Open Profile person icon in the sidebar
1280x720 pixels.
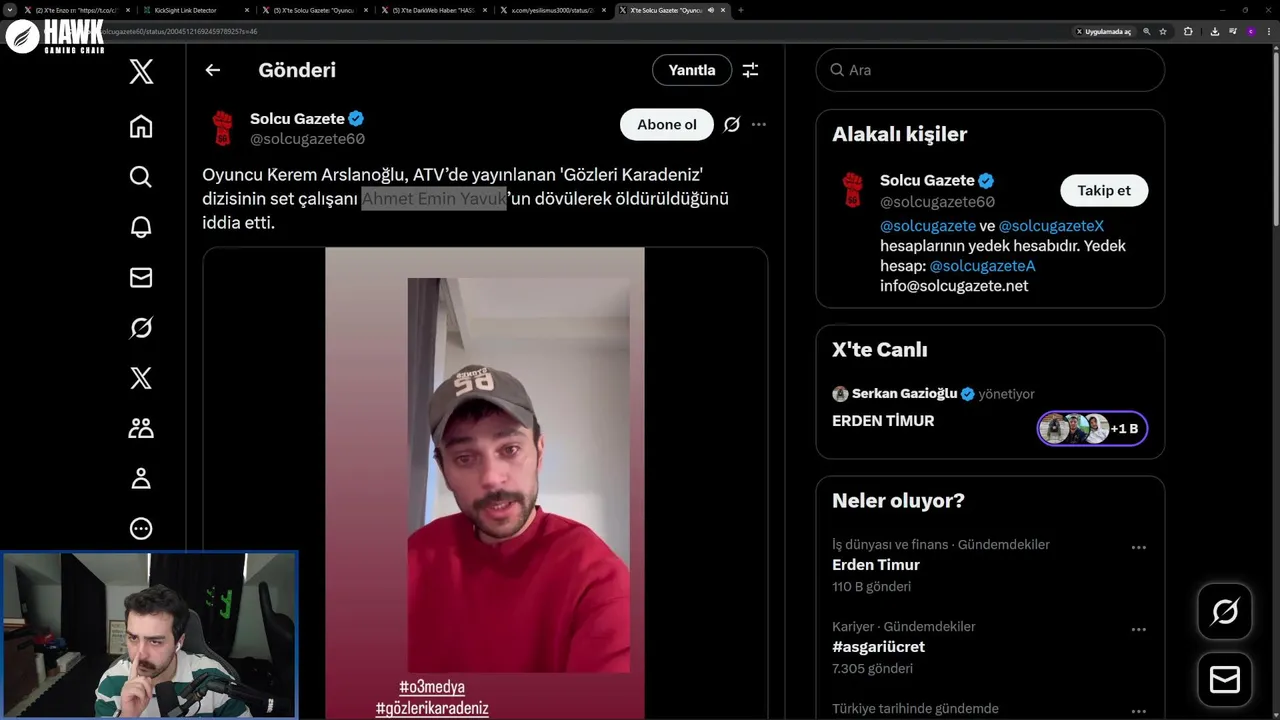click(141, 478)
